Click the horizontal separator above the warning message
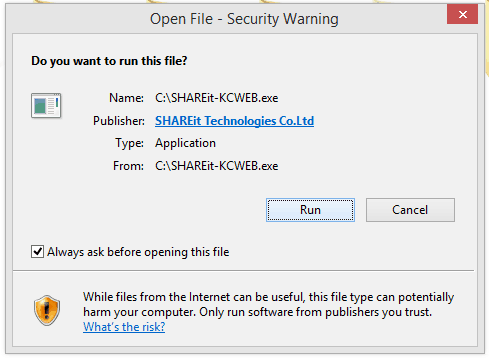This screenshot has width=489, height=360. (243, 271)
